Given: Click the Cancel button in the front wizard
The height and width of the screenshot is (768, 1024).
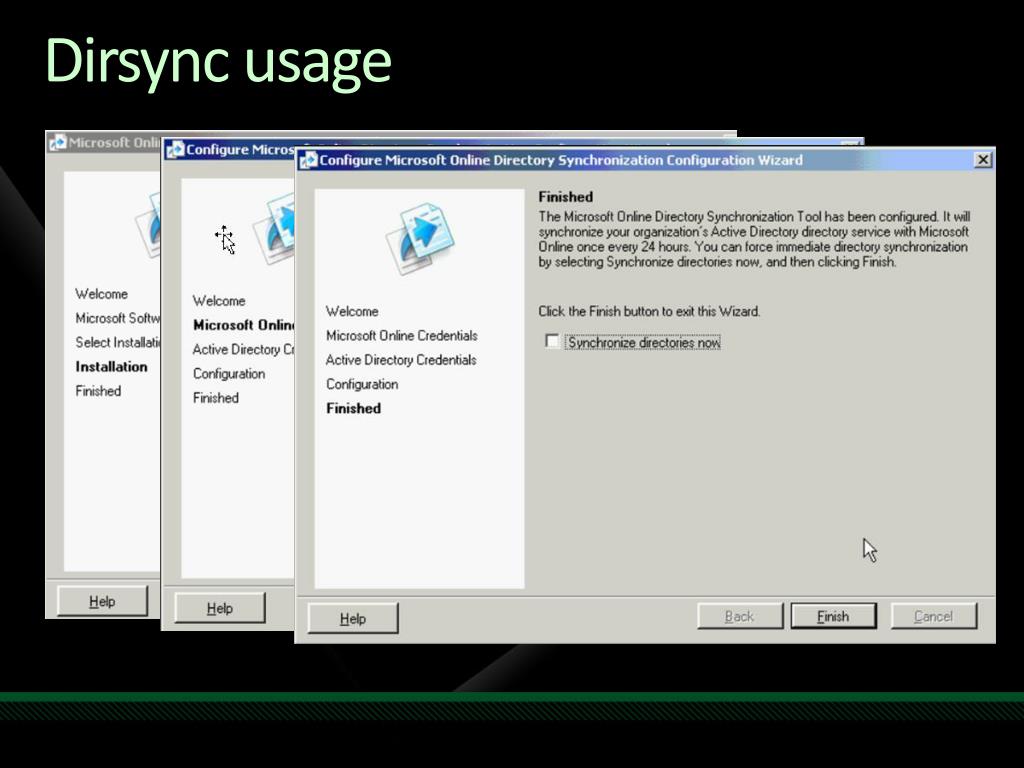Looking at the screenshot, I should (933, 616).
